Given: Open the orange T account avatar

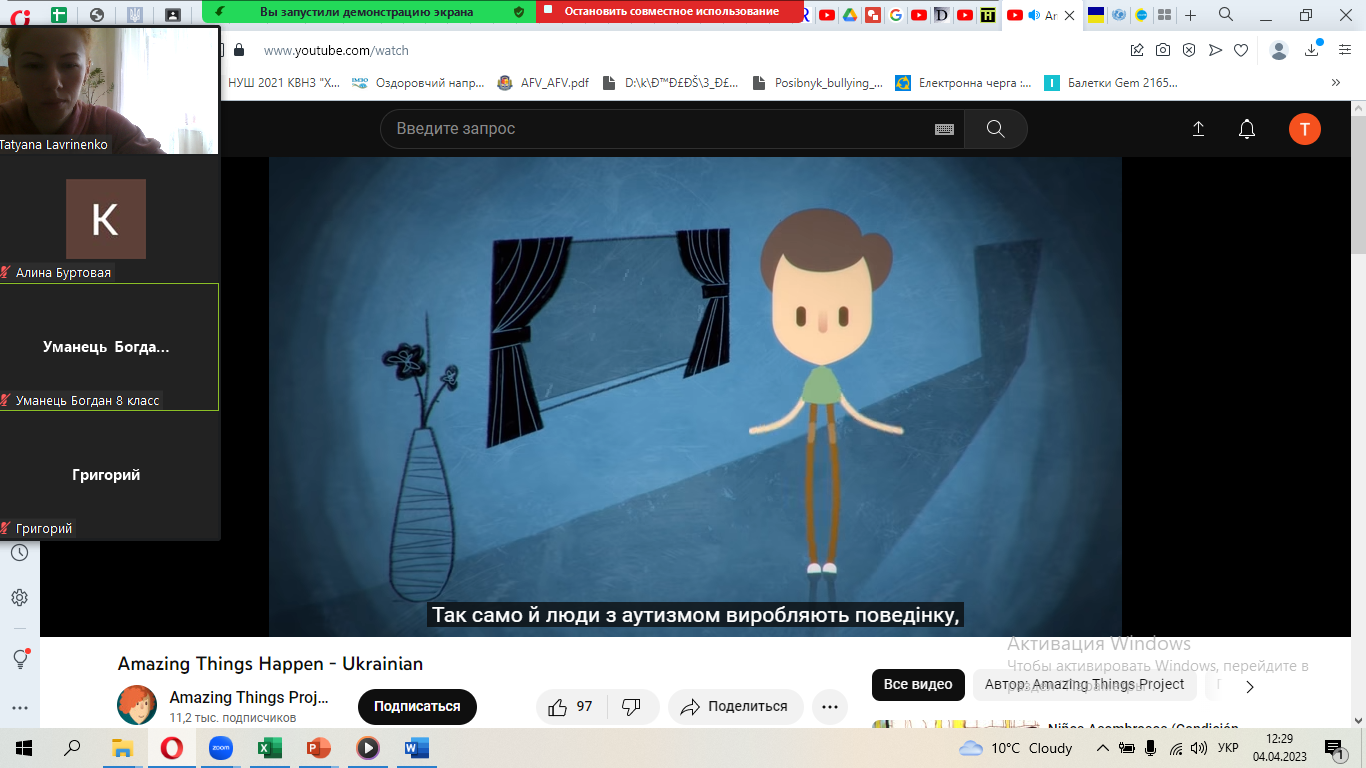Looking at the screenshot, I should (1304, 129).
